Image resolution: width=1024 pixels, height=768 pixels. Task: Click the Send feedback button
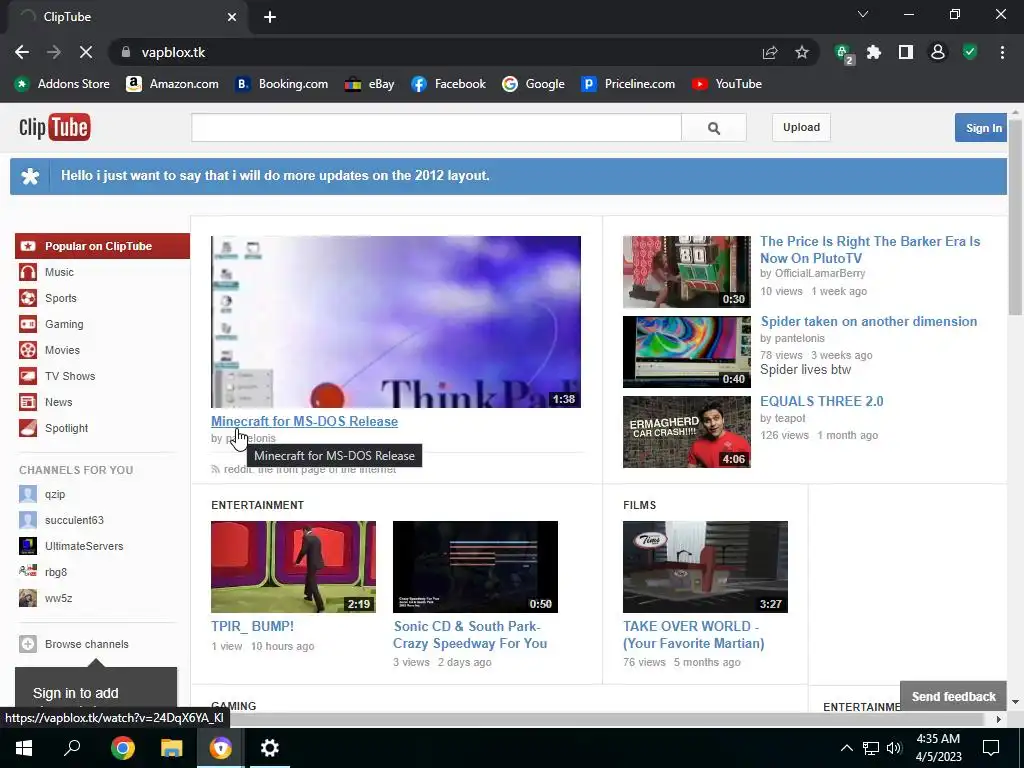click(x=953, y=696)
